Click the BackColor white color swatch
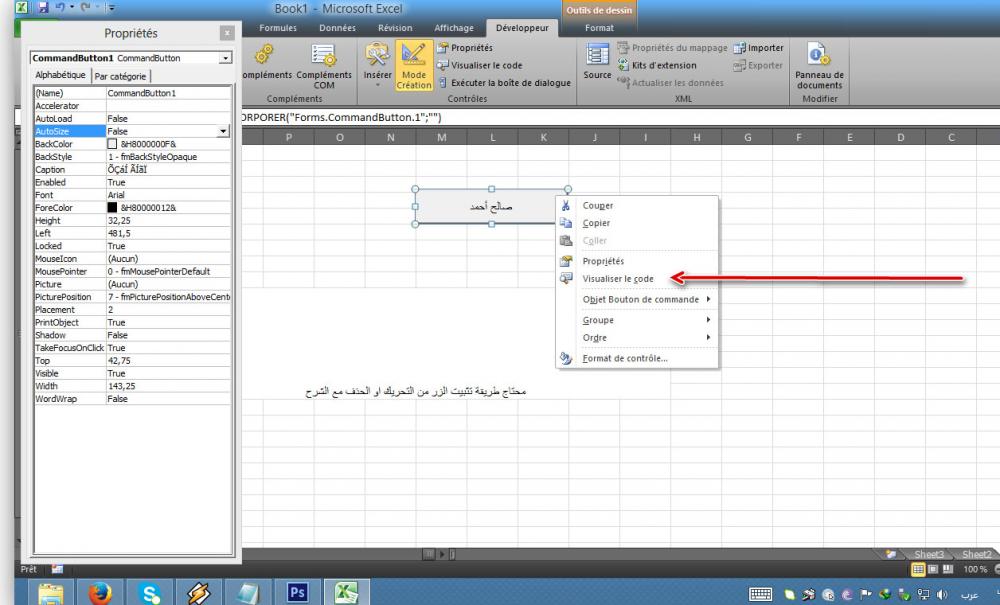1000x605 pixels. [x=112, y=144]
